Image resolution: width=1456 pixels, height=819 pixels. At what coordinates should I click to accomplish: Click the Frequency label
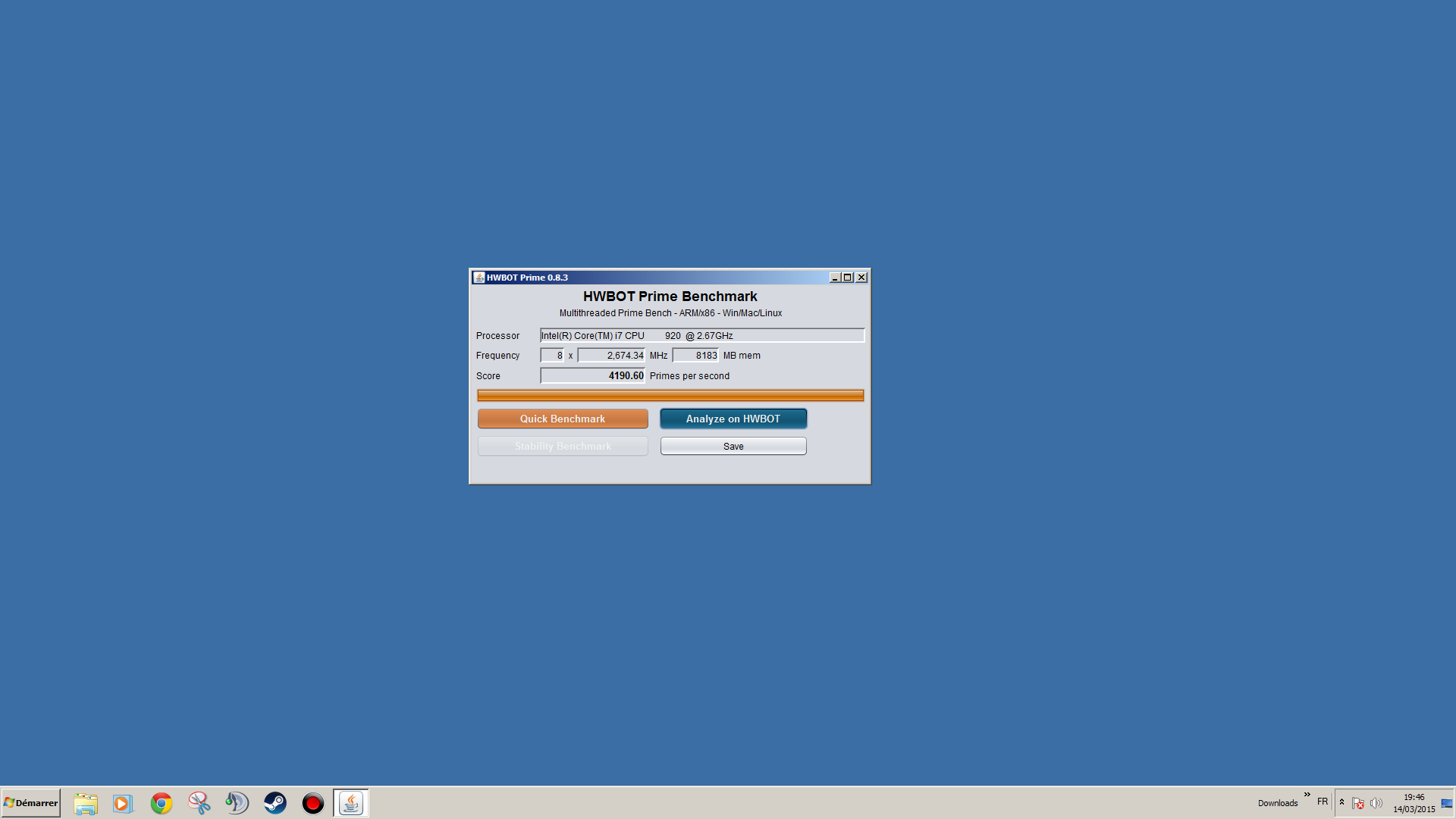coord(497,356)
